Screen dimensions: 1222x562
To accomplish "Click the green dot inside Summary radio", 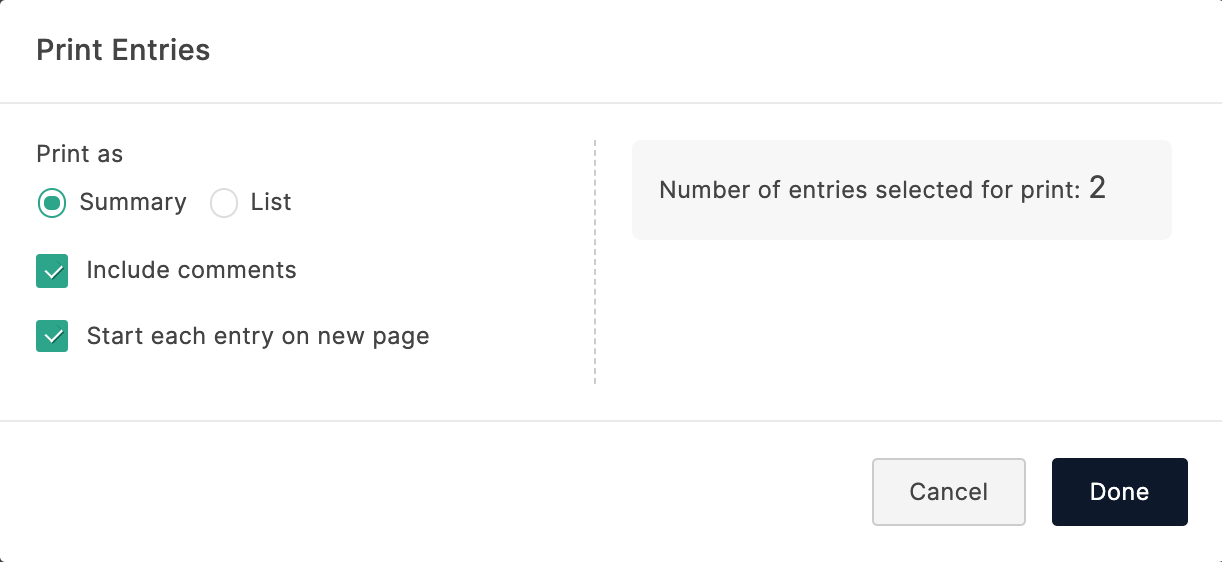I will 52,203.
